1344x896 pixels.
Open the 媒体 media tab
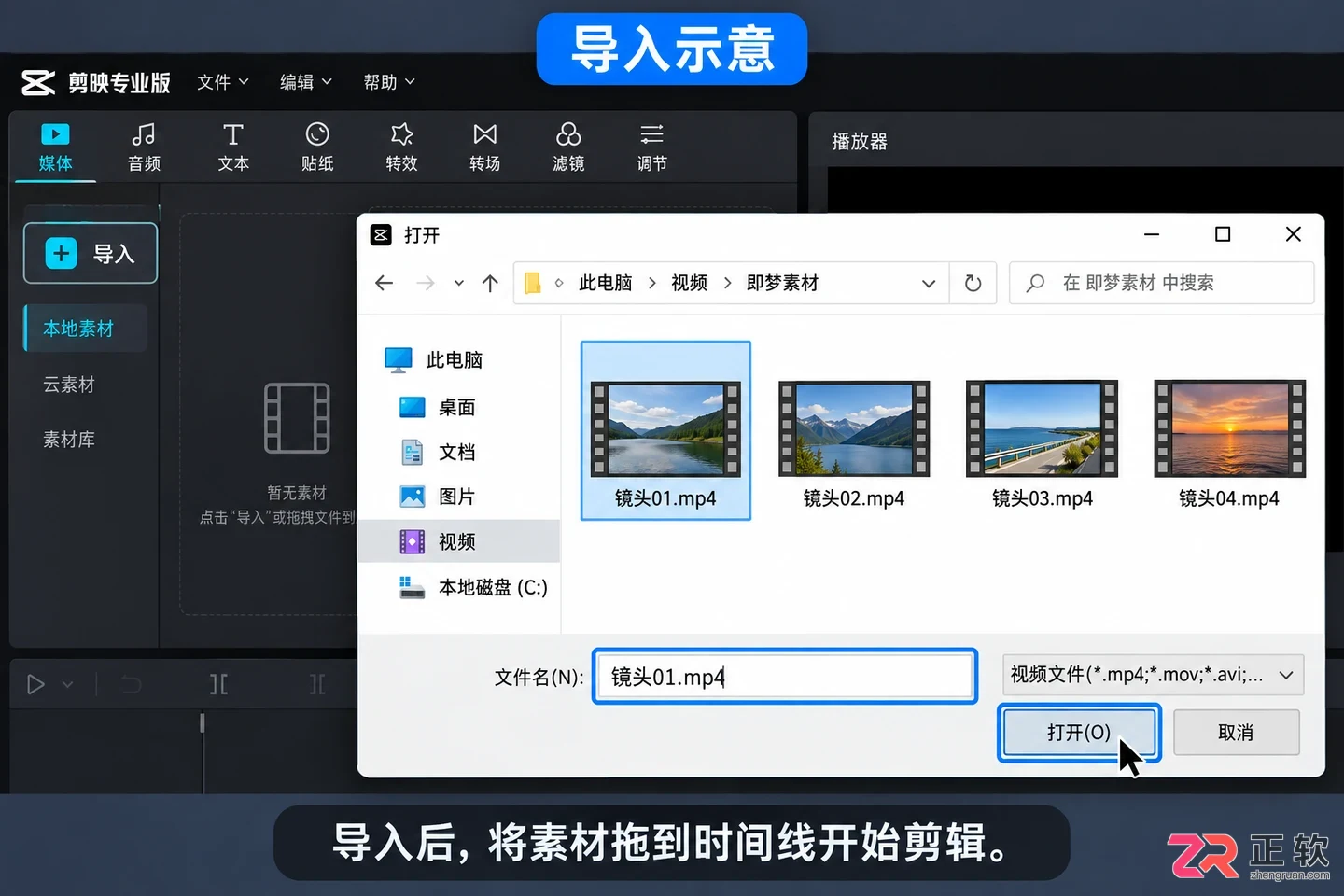55,147
